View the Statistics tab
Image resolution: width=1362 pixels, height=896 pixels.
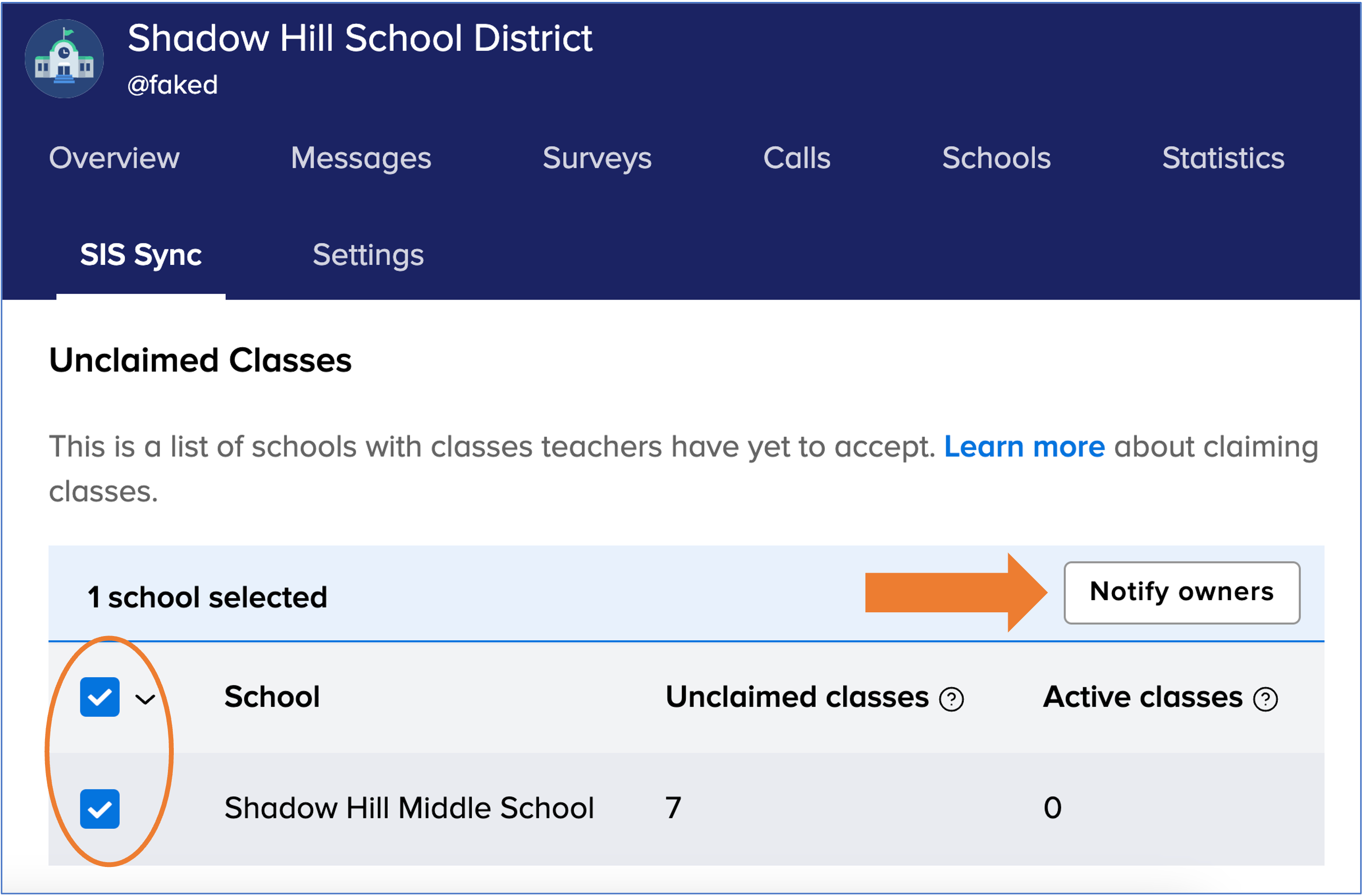(x=1223, y=158)
